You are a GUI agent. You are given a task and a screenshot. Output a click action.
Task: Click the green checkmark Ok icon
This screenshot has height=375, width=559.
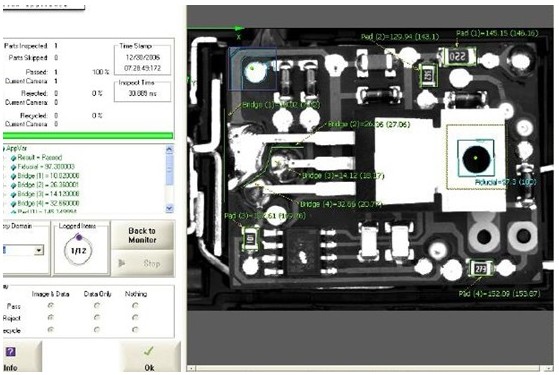149,351
